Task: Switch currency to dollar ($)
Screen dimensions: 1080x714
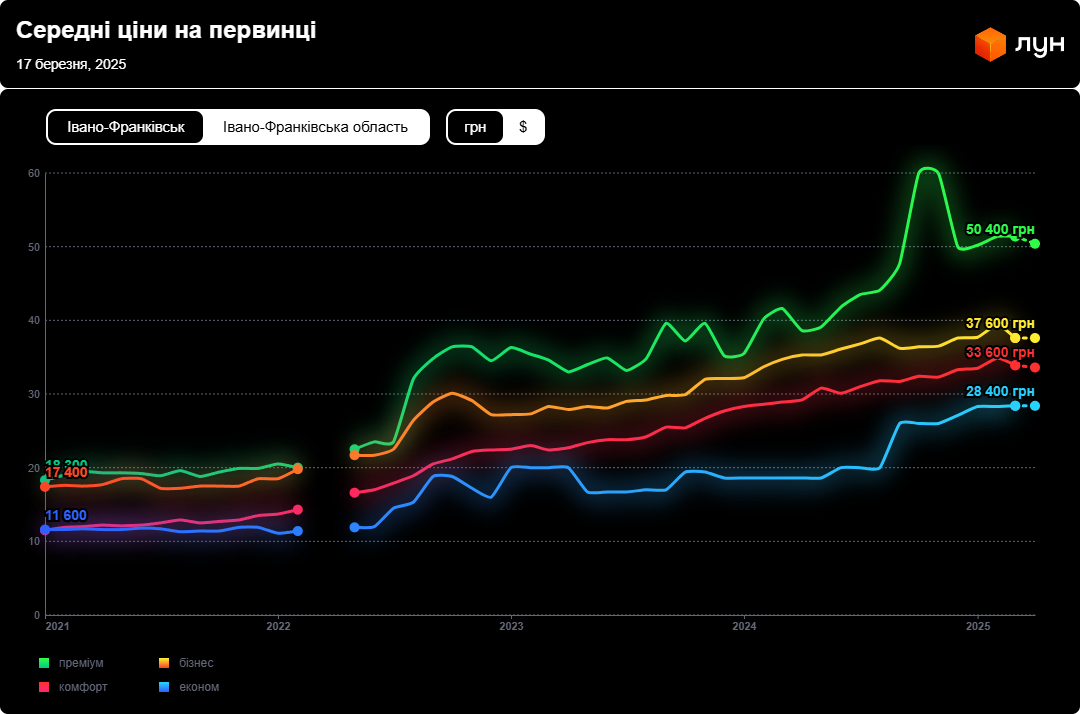Action: (523, 127)
